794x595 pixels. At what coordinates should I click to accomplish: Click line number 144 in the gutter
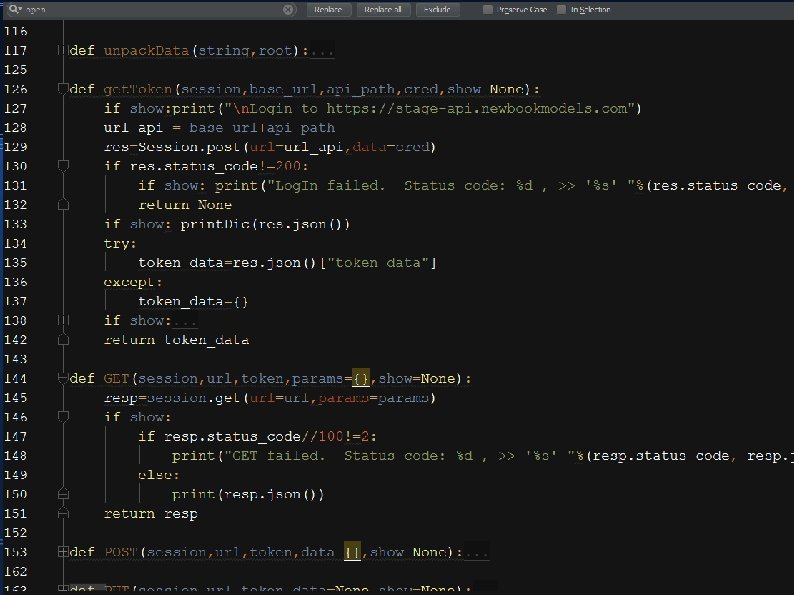pos(15,378)
